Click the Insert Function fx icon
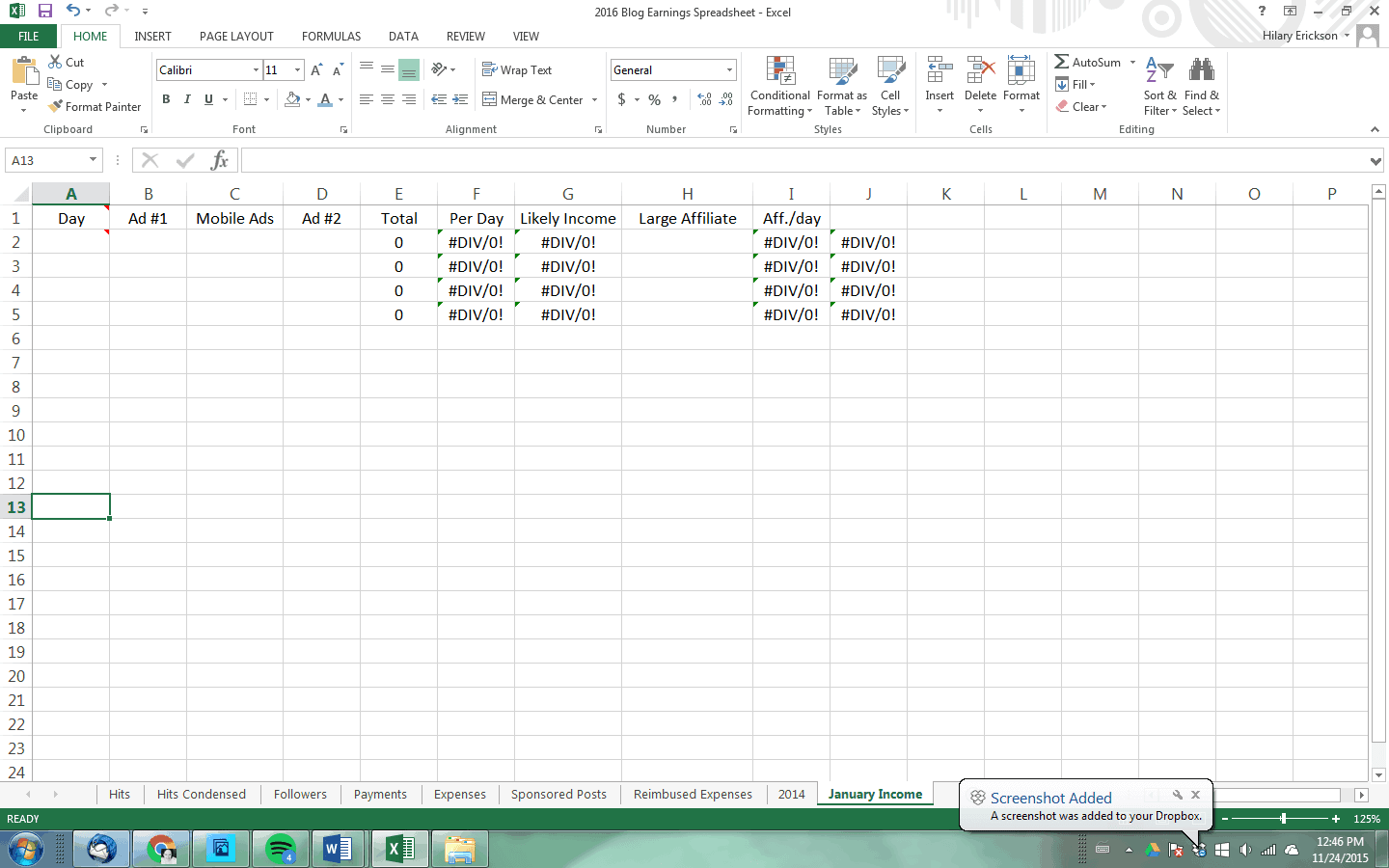Viewport: 1389px width, 868px height. pyautogui.click(x=220, y=160)
